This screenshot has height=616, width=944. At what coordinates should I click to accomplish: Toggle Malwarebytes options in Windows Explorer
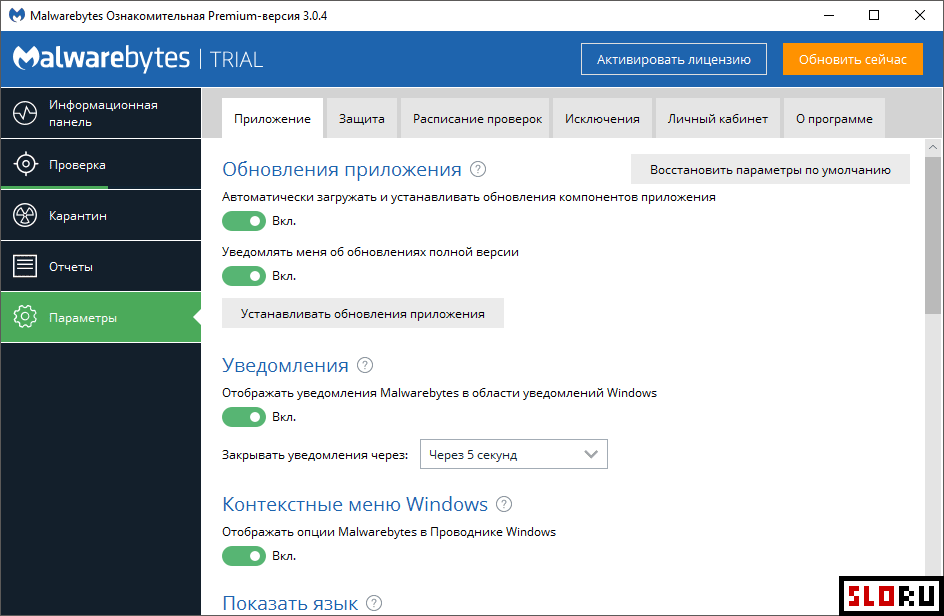244,556
